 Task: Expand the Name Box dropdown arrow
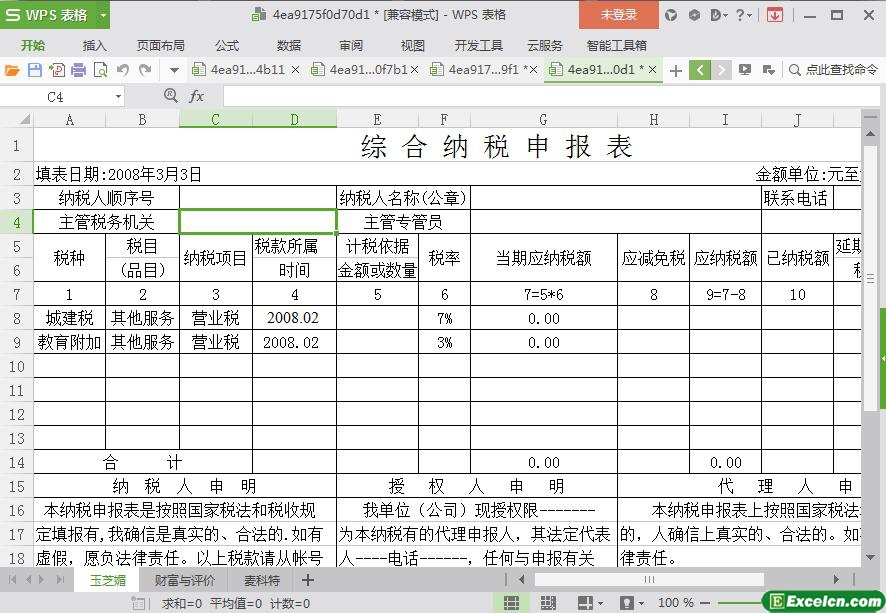pyautogui.click(x=118, y=97)
